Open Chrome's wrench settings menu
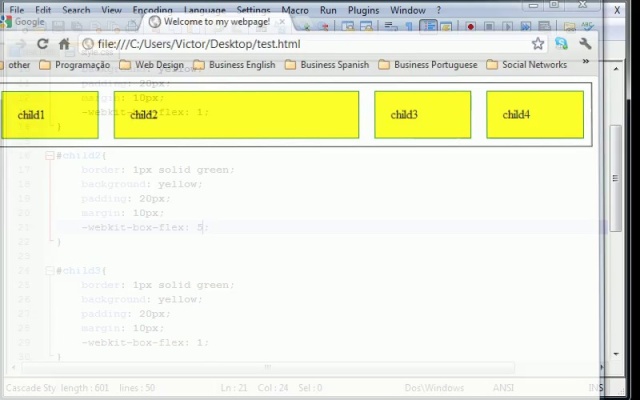The image size is (640, 400). [585, 43]
